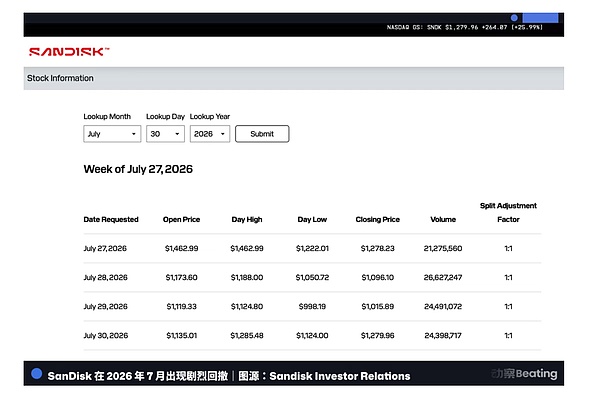Click the blue dot beside the SanDisk caption
Screen dimensions: 600x406
tap(36, 373)
